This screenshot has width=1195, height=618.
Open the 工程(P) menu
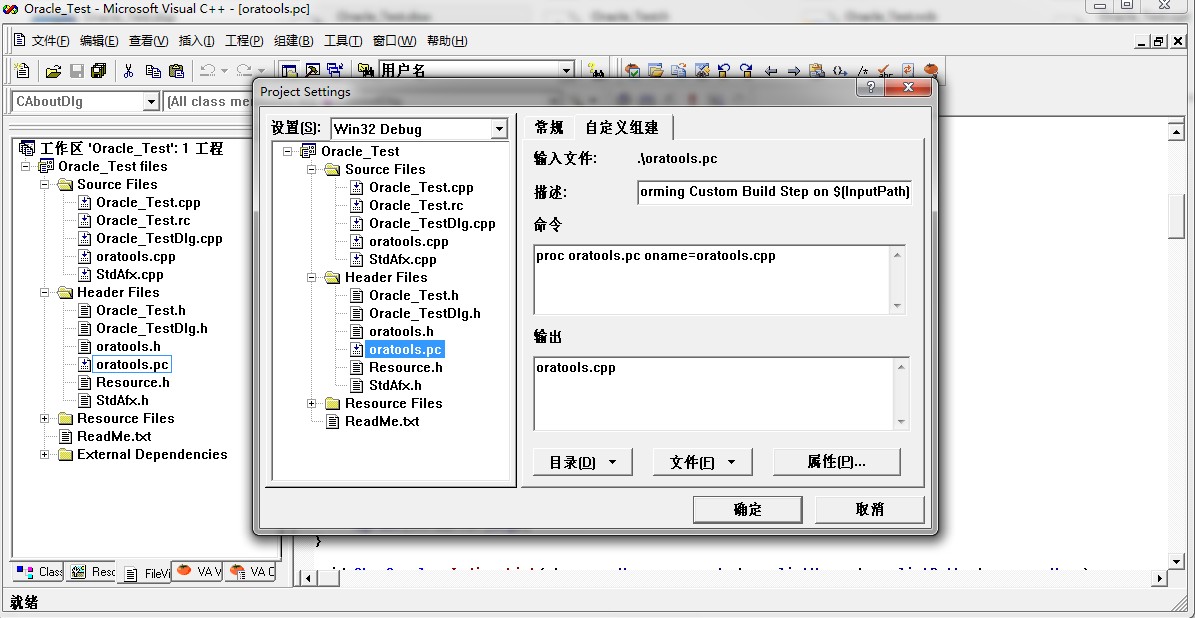[244, 41]
